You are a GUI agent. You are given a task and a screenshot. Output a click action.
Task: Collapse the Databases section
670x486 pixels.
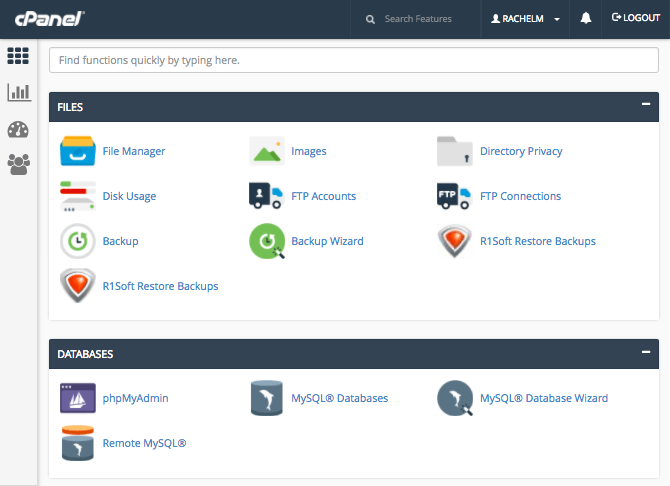click(646, 352)
